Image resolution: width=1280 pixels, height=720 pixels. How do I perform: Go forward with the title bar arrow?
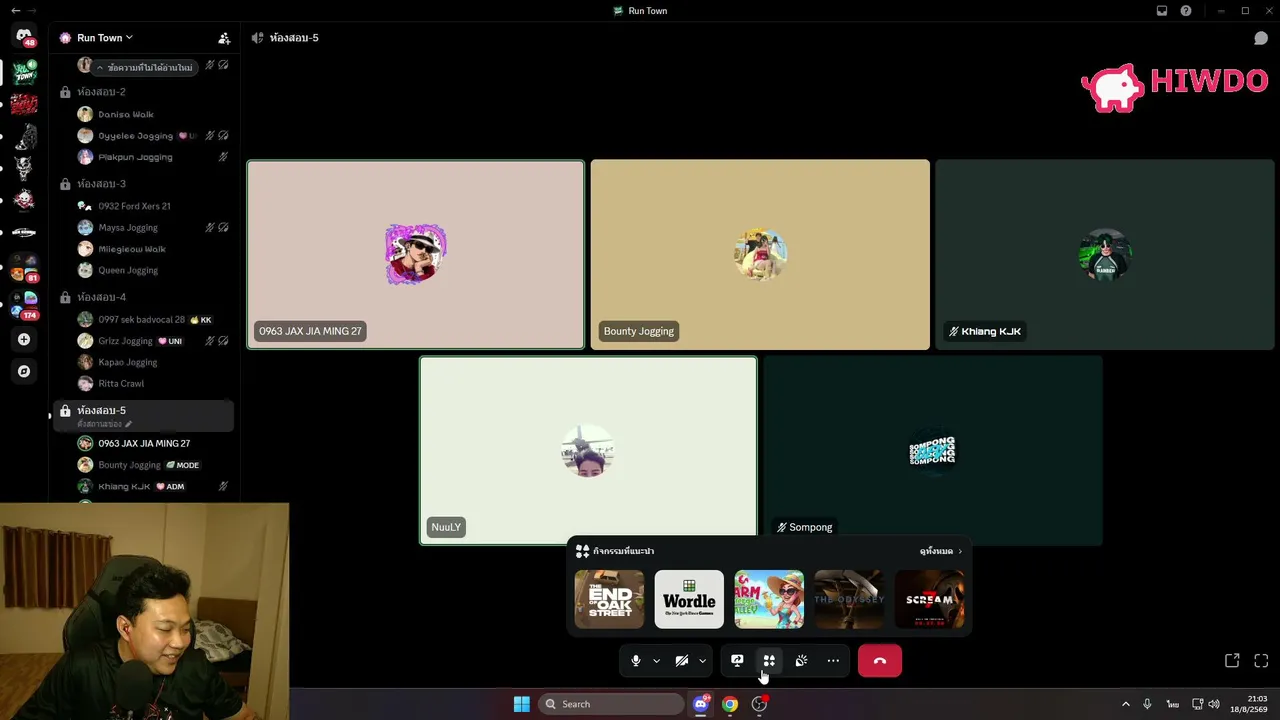click(x=31, y=11)
